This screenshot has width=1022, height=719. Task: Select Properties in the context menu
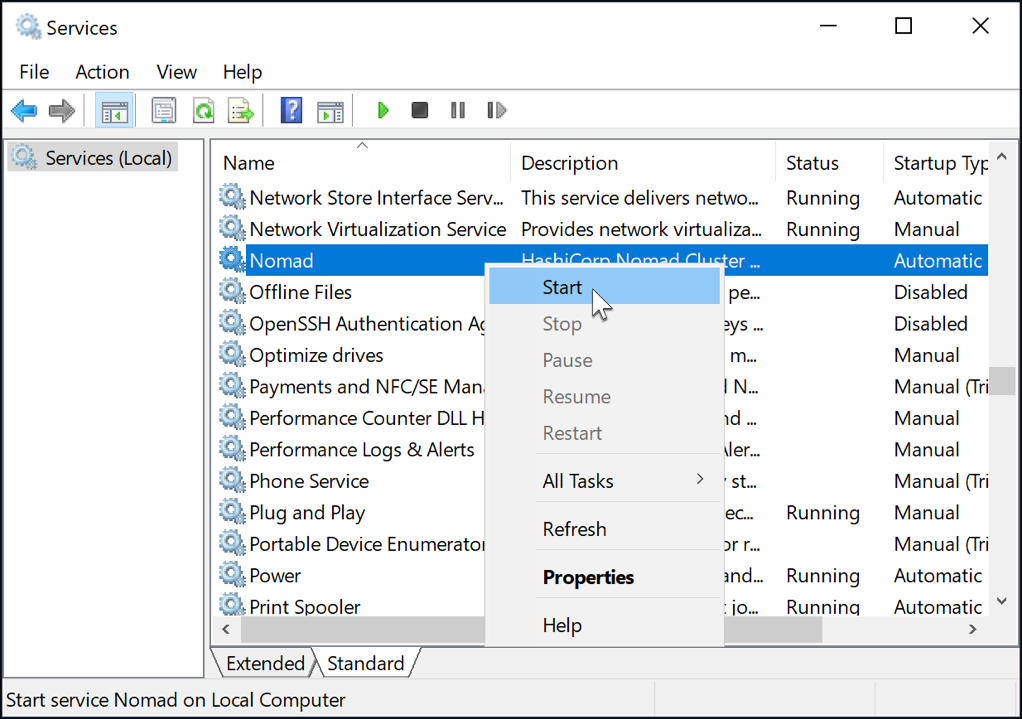tap(588, 577)
